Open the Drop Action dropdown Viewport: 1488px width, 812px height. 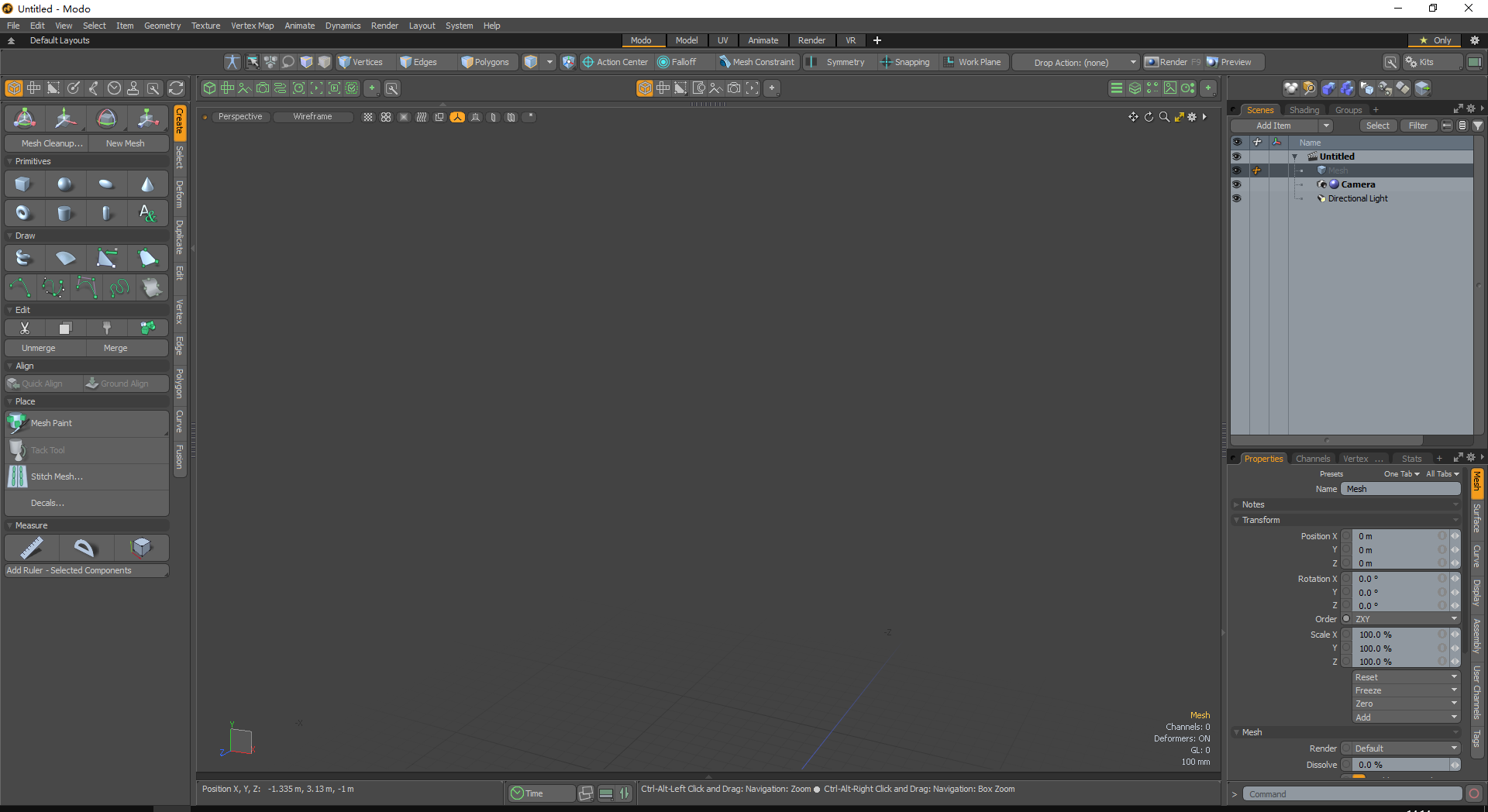(x=1131, y=62)
